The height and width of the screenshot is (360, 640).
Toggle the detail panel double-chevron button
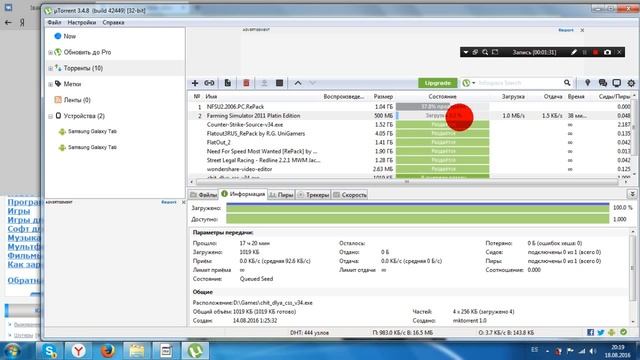(632, 194)
